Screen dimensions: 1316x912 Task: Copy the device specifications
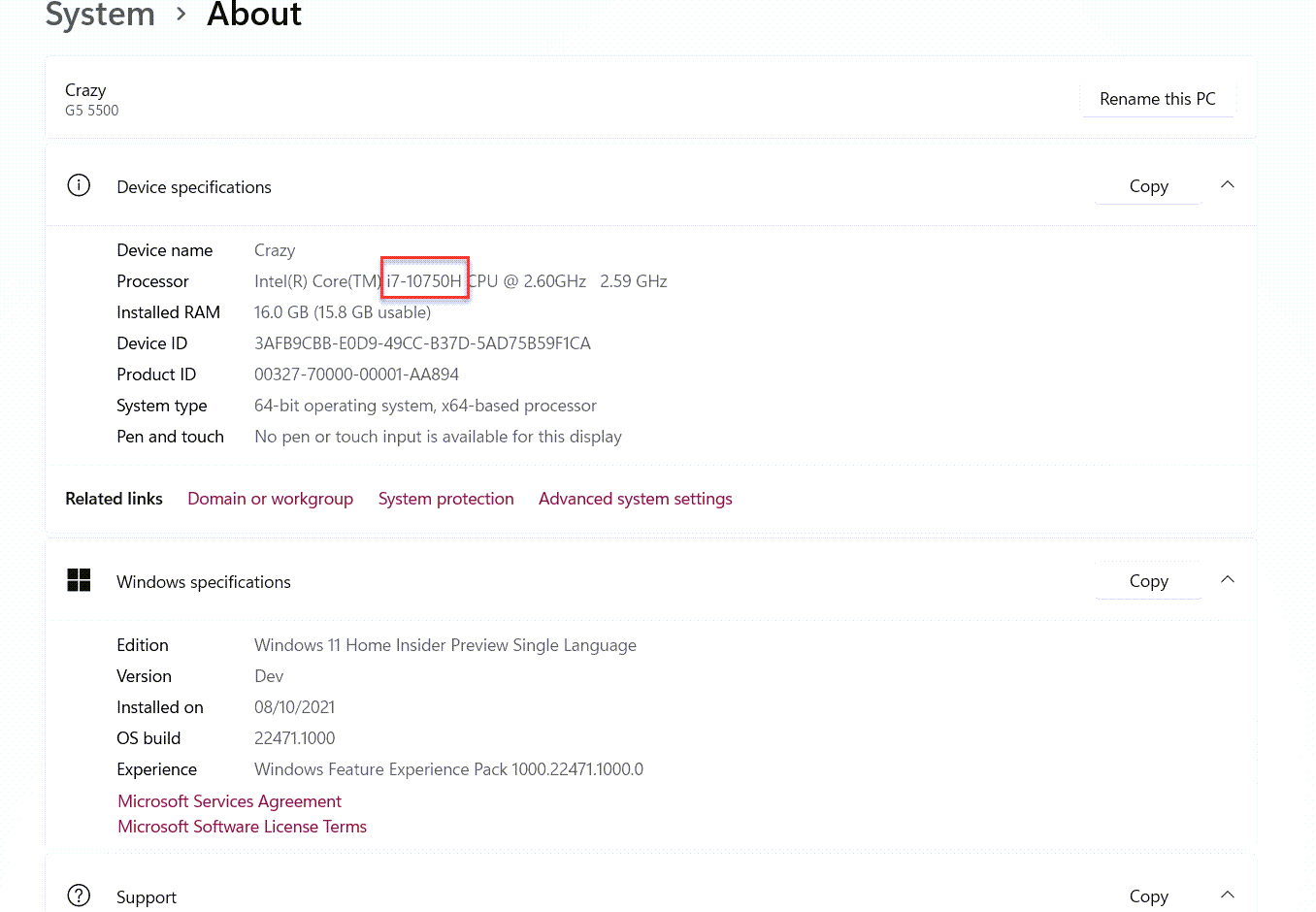pyautogui.click(x=1148, y=186)
